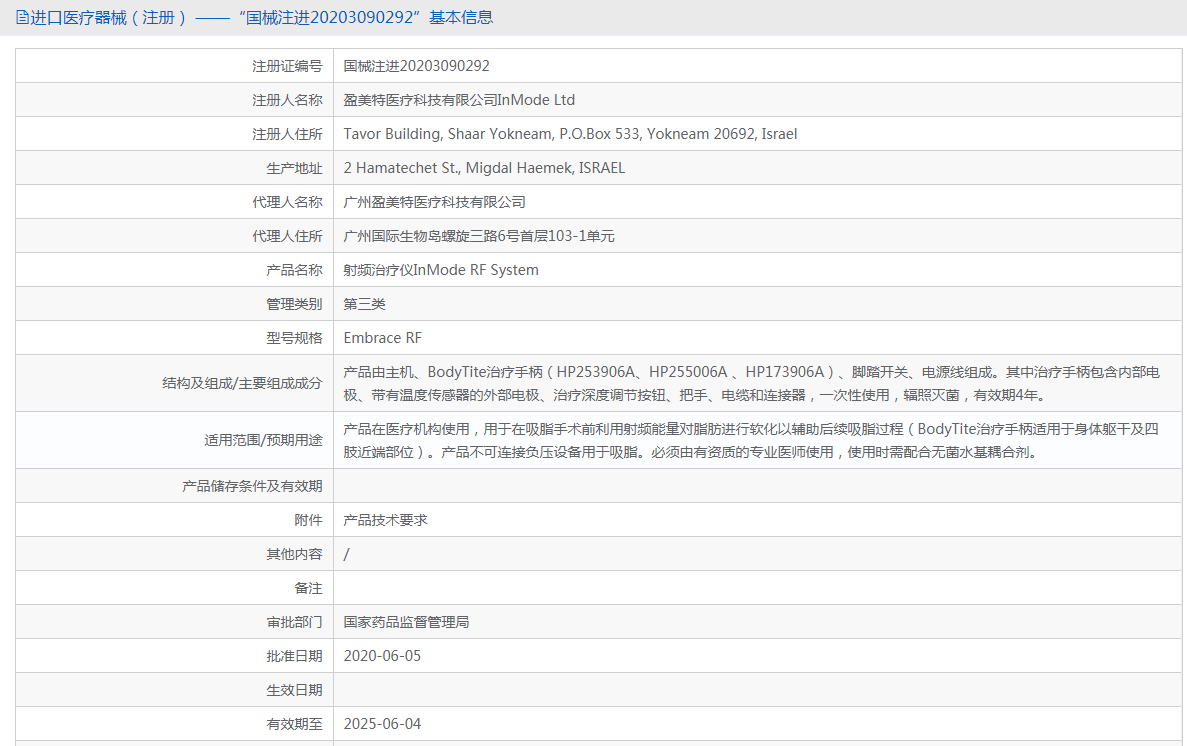Select the 注册人名称 label
Viewport: 1187px width, 746px height.
pos(287,100)
